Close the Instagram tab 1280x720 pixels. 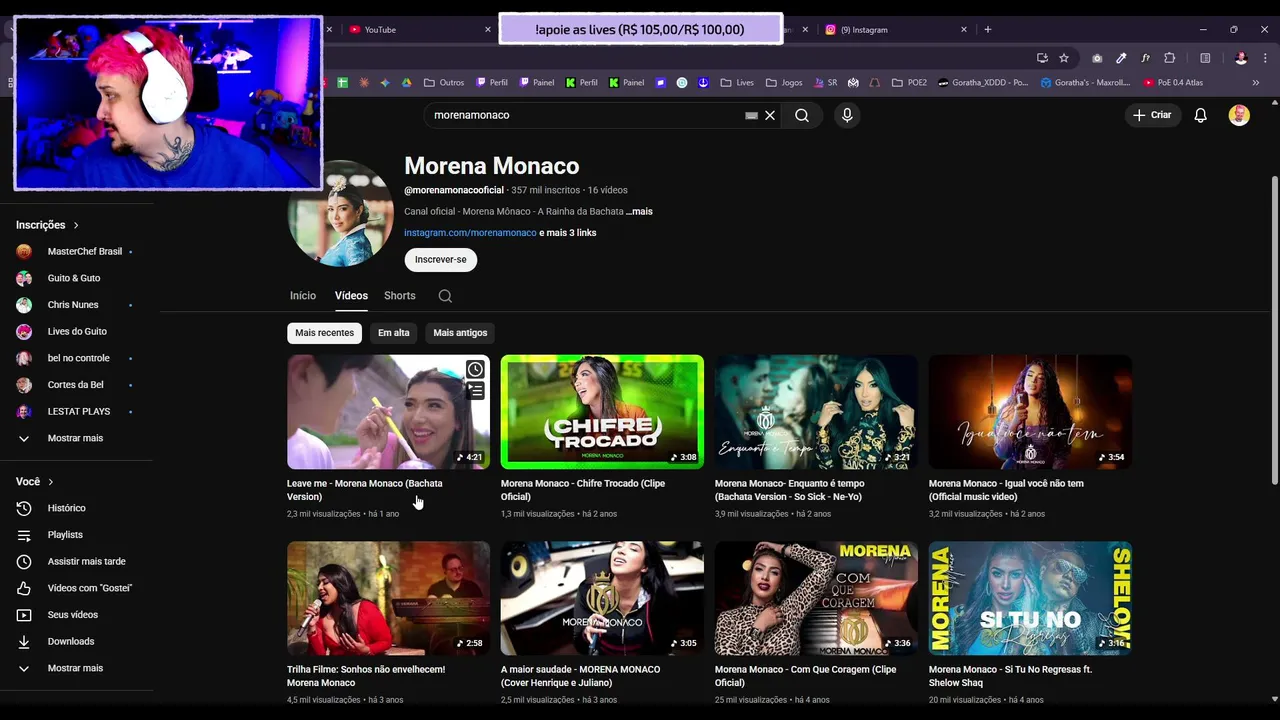(964, 29)
